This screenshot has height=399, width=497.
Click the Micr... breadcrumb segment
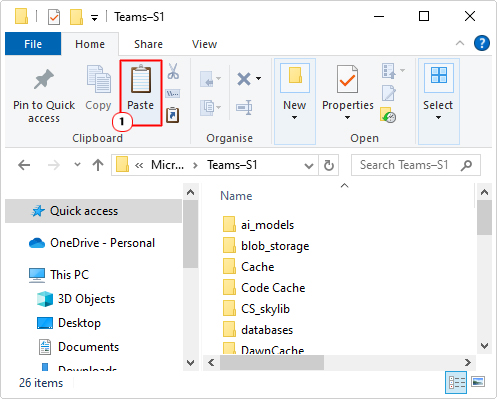click(167, 165)
